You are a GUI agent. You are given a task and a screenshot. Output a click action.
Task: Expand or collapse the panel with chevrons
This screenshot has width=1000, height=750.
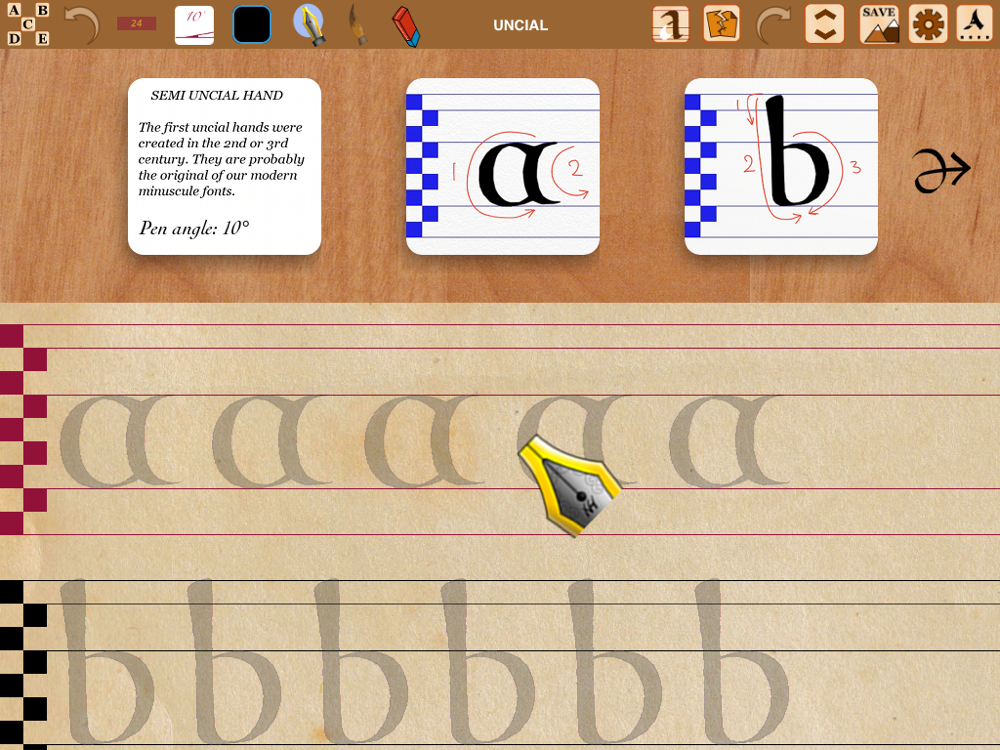point(825,24)
